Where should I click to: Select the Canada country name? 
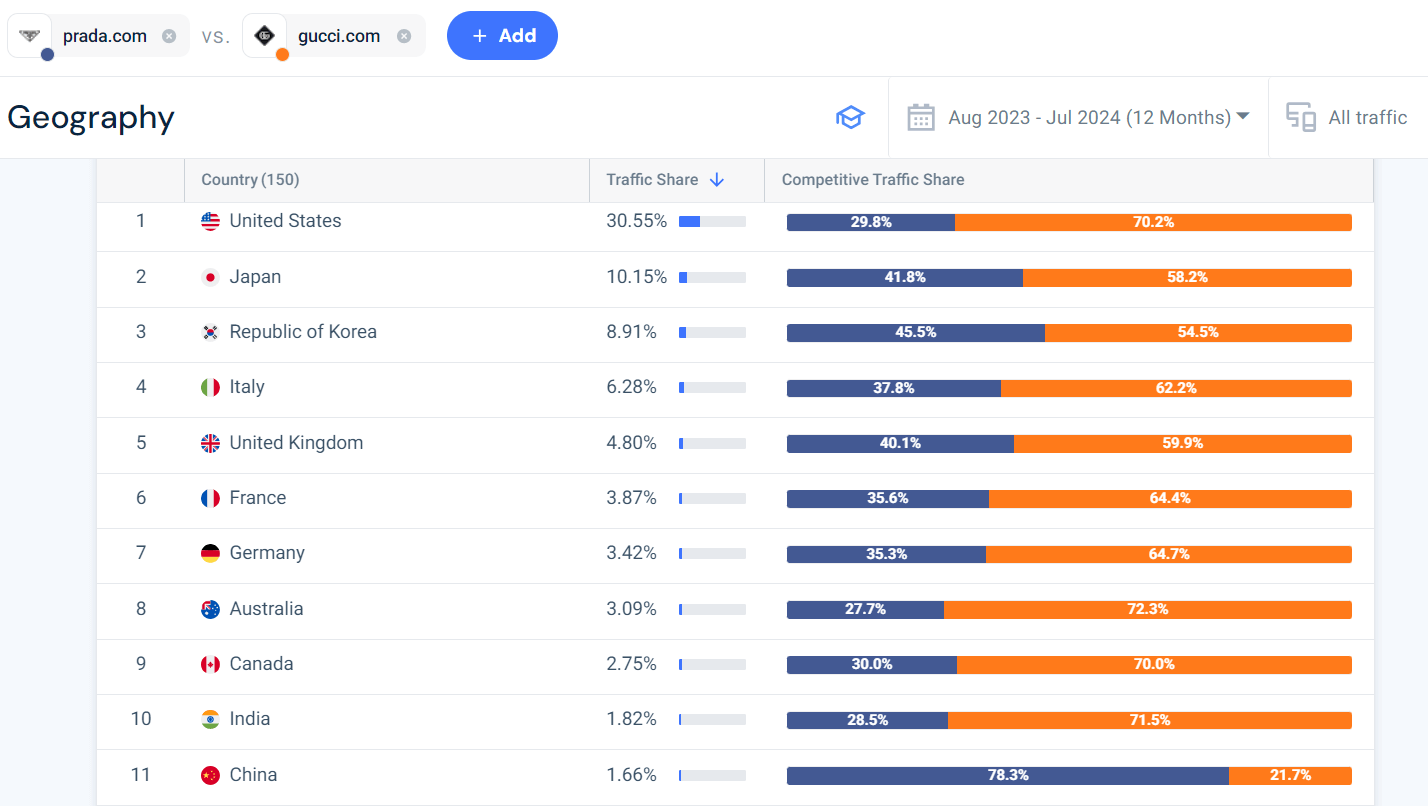coord(261,664)
